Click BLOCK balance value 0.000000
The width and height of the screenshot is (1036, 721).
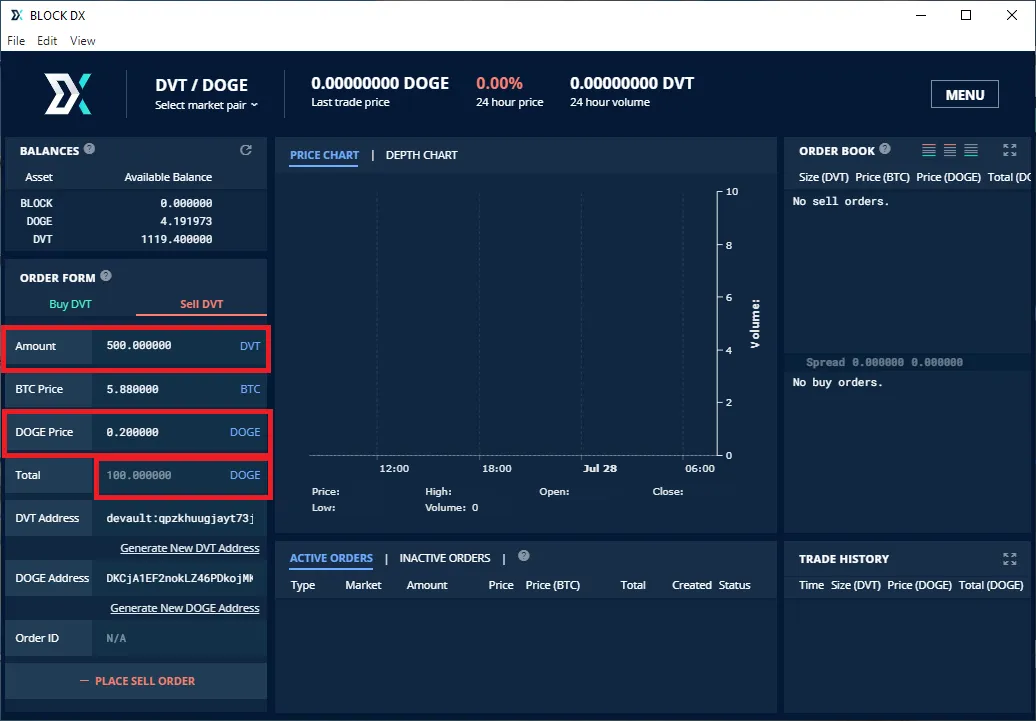pyautogui.click(x=186, y=204)
